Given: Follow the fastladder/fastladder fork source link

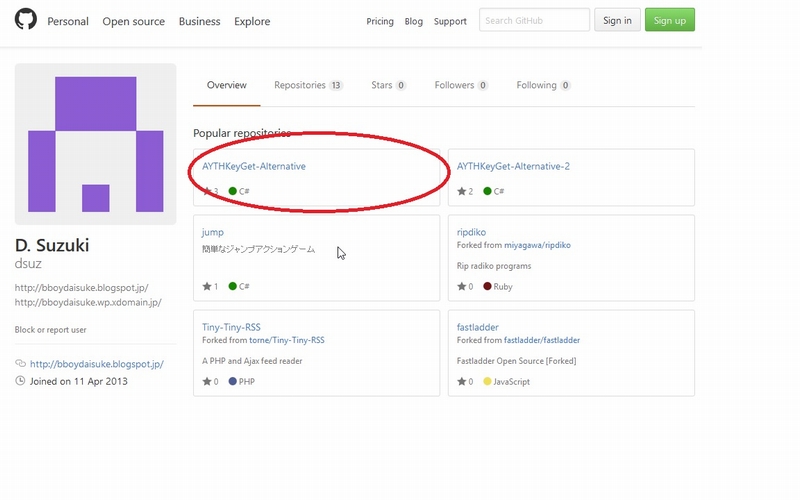Looking at the screenshot, I should [x=542, y=340].
